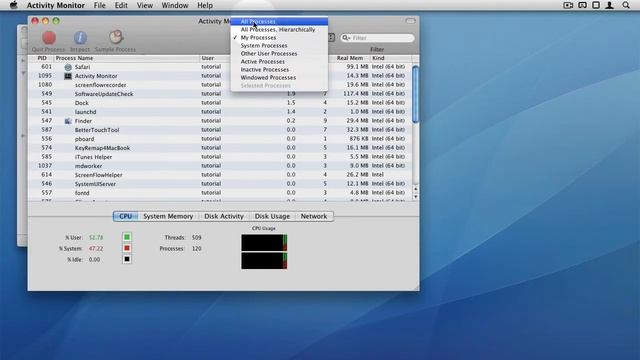The height and width of the screenshot is (360, 640).
Task: Select Other User Processes option
Action: pyautogui.click(x=279, y=53)
